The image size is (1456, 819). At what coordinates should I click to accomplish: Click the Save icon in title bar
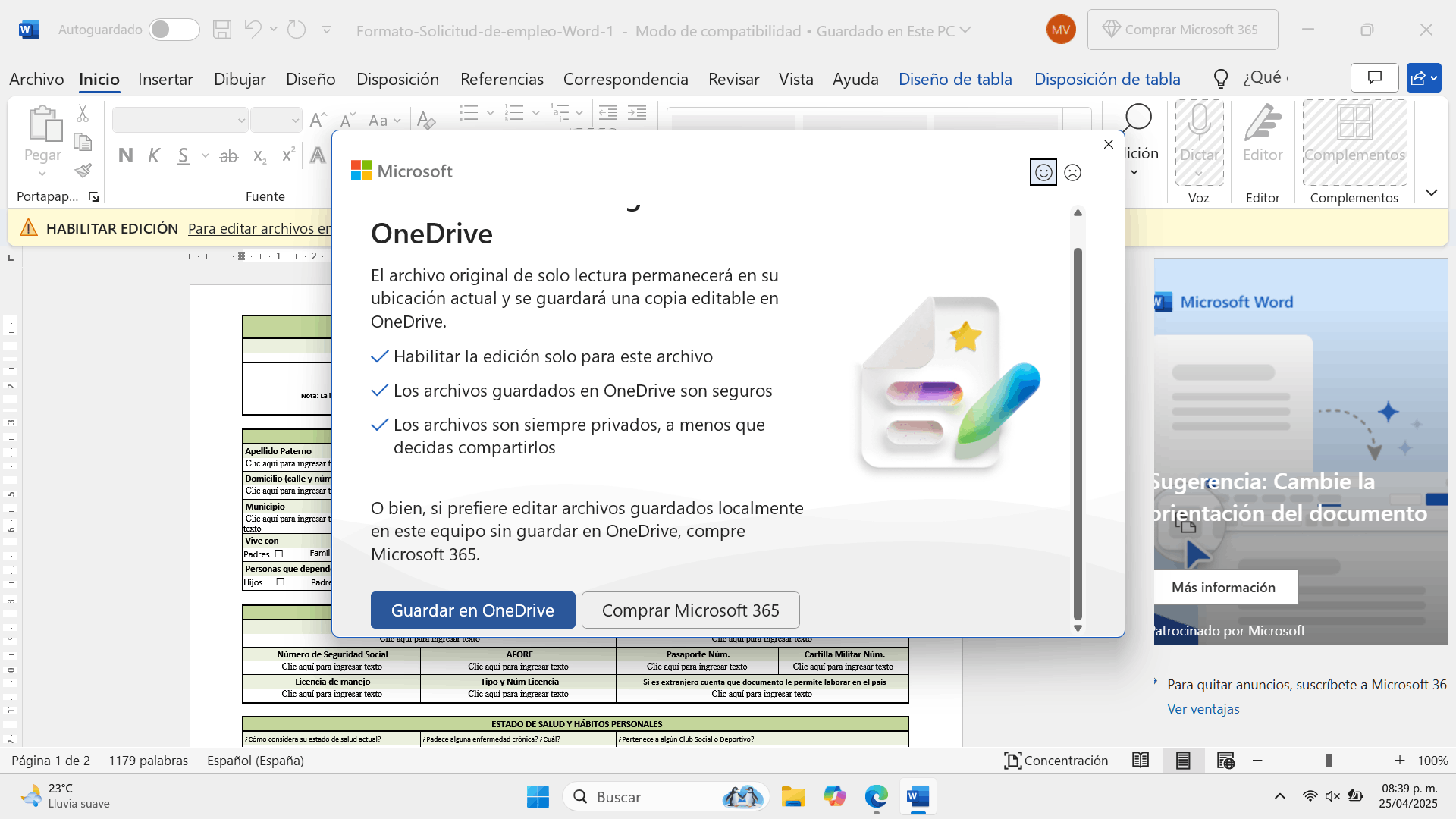pyautogui.click(x=222, y=30)
